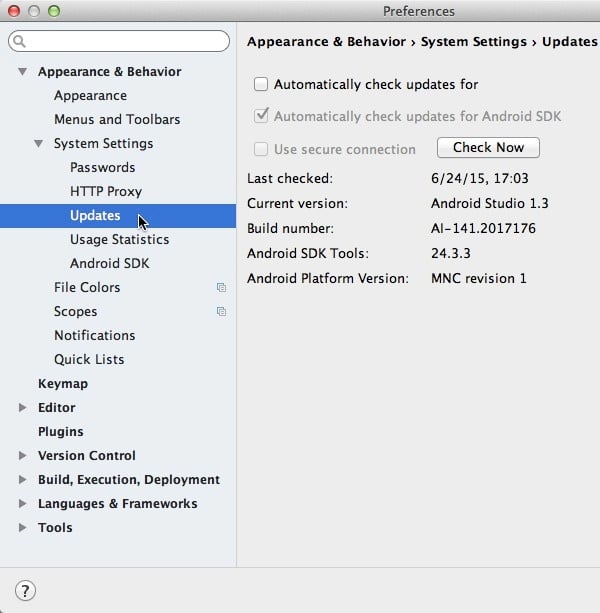Viewport: 600px width, 613px height.
Task: Click the search magnifier icon
Action: pyautogui.click(x=19, y=41)
